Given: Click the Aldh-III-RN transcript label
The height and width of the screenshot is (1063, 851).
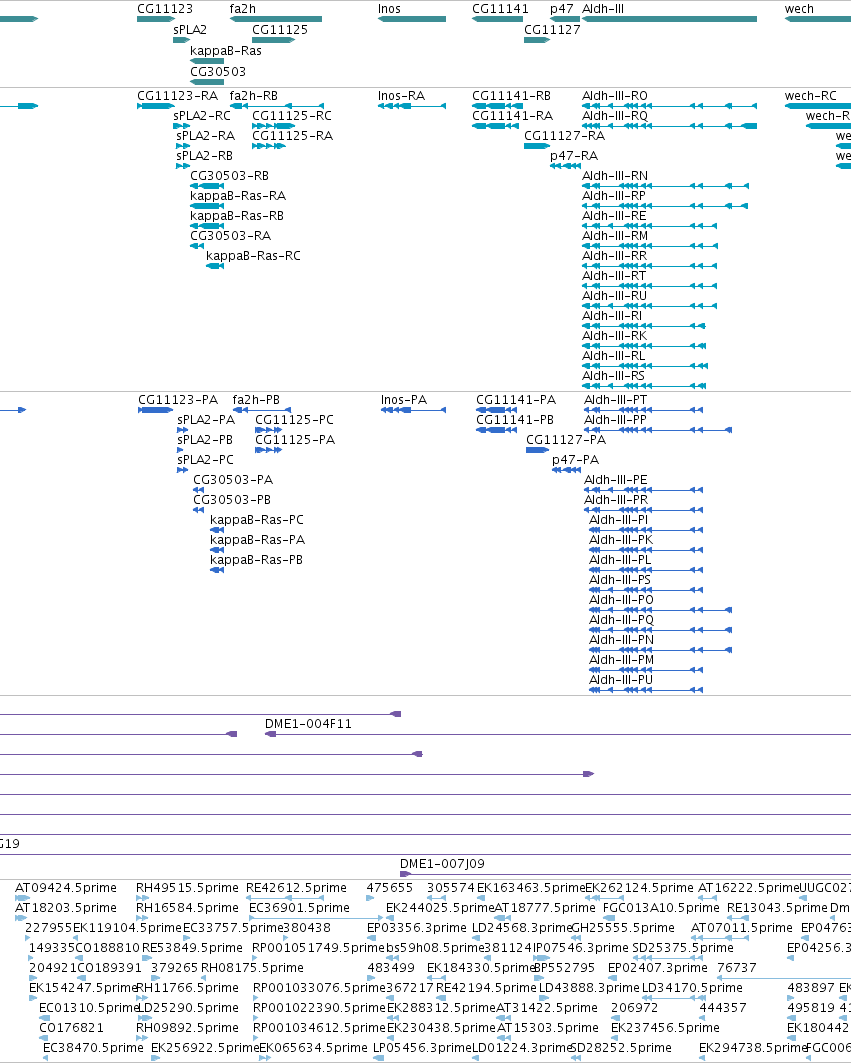Looking at the screenshot, I should [x=615, y=176].
